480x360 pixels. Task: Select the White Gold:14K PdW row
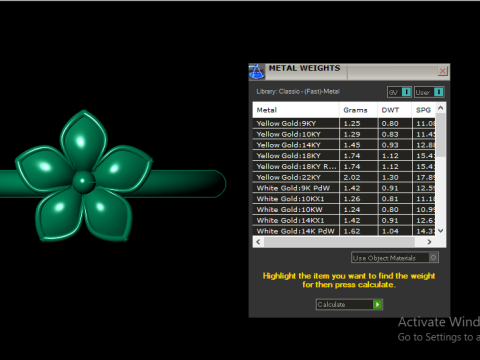click(344, 231)
